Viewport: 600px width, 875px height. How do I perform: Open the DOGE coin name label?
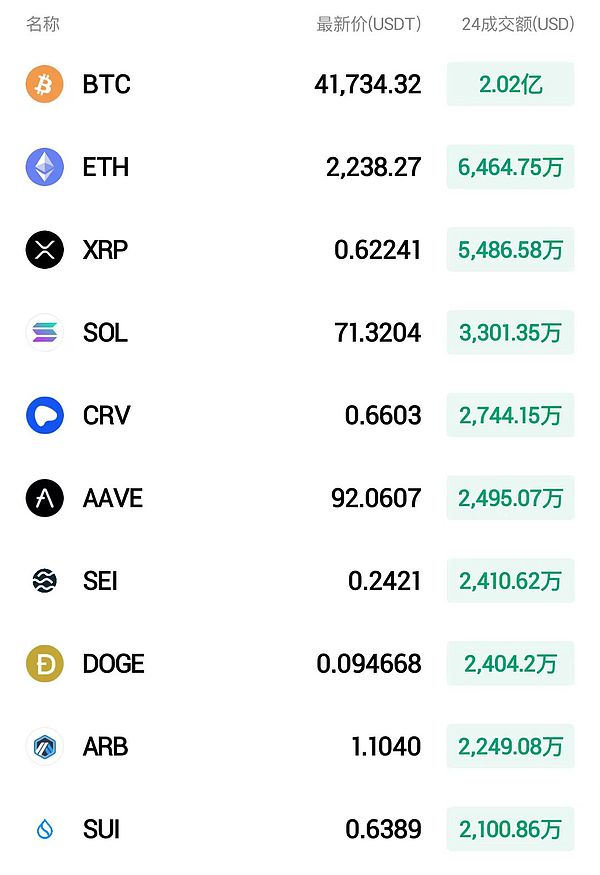113,664
